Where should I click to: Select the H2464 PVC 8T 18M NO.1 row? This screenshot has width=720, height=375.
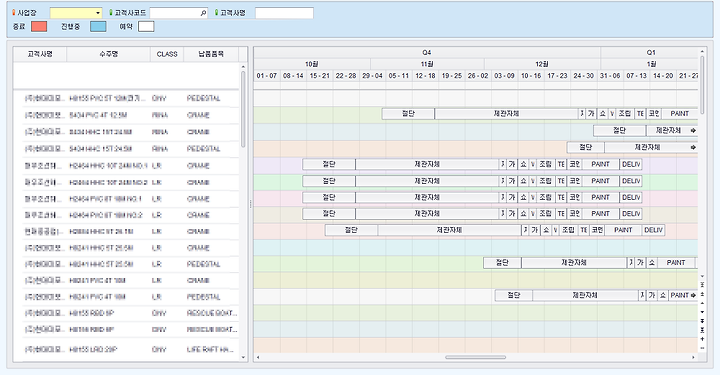pyautogui.click(x=126, y=199)
